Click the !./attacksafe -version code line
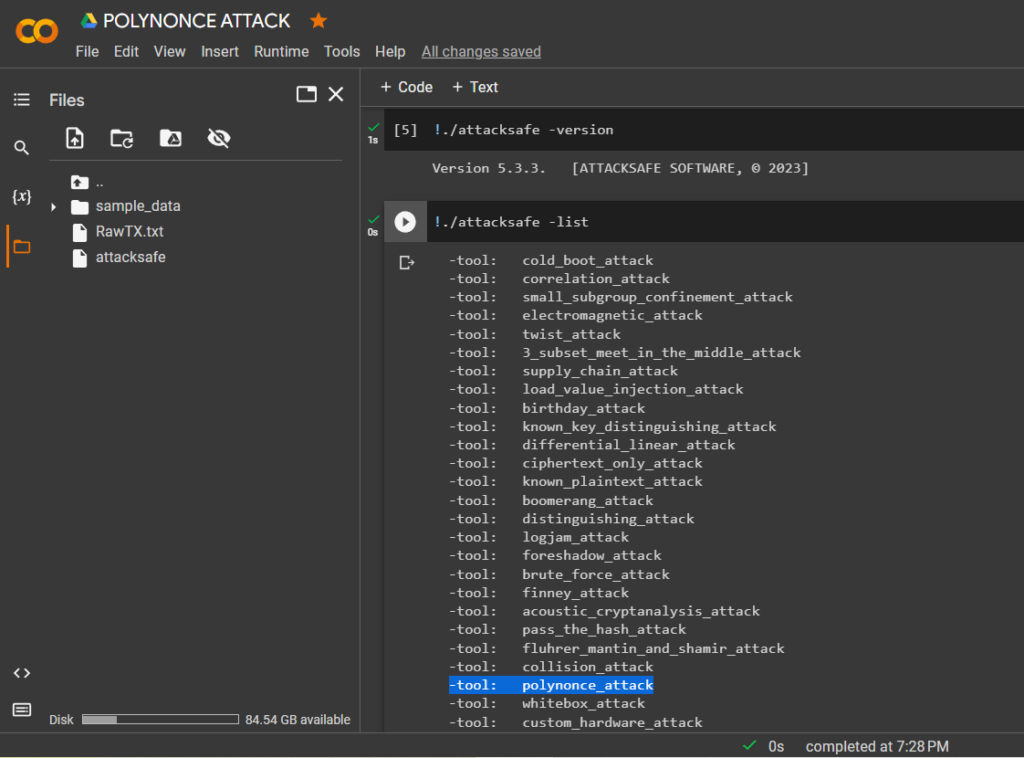The width and height of the screenshot is (1024, 758). click(524, 130)
